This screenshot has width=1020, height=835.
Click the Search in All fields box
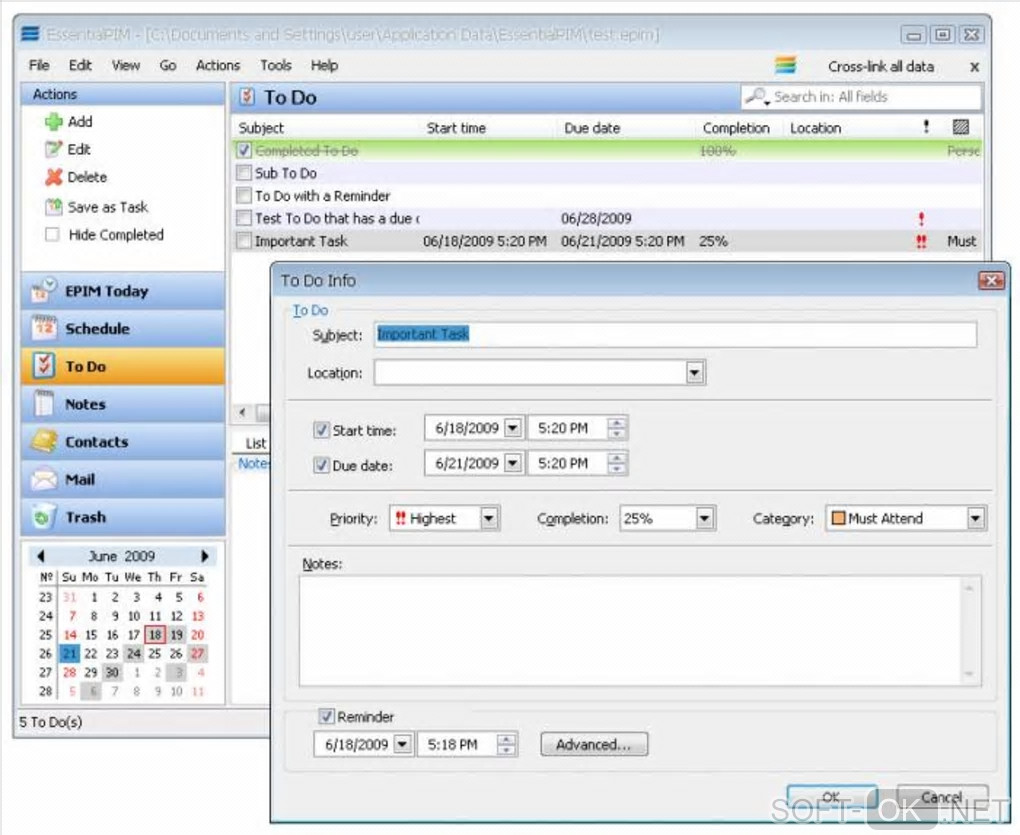tap(861, 97)
